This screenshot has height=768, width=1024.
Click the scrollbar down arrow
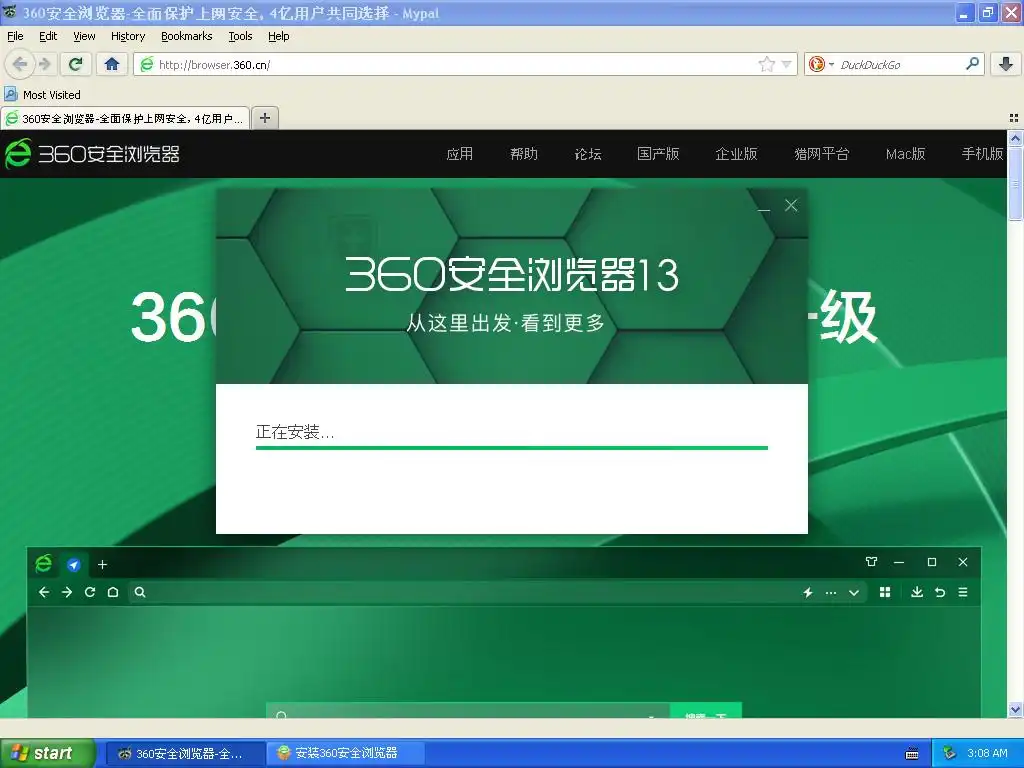pyautogui.click(x=1015, y=710)
